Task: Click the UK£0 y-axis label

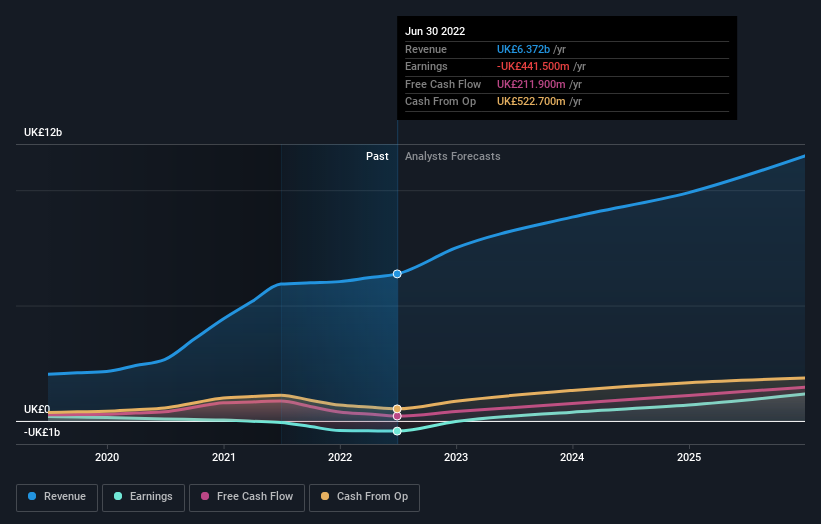Action: click(37, 409)
